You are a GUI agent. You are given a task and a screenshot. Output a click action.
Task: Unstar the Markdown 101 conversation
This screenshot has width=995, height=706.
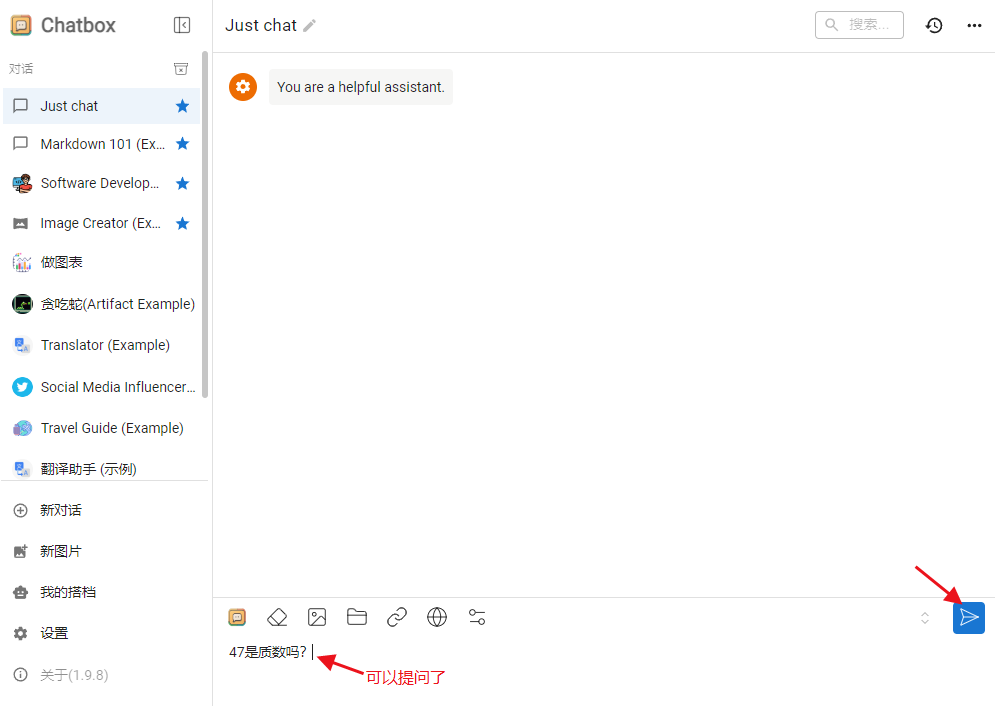click(x=181, y=143)
